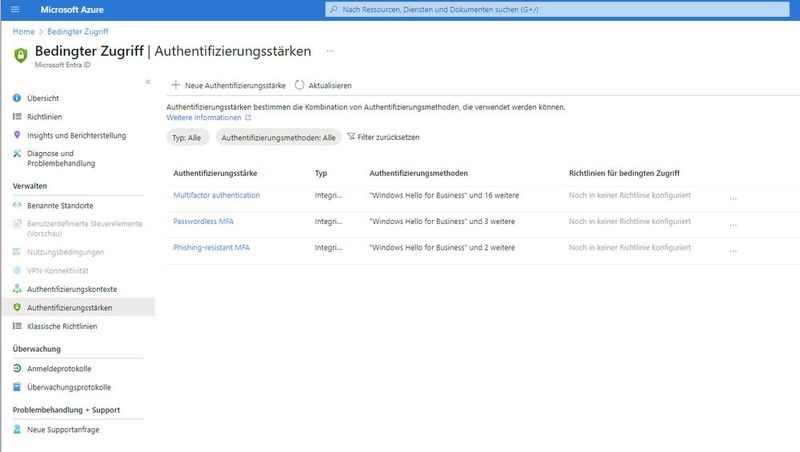The height and width of the screenshot is (452, 800).
Task: Sort by Authentifizierungsstärke column header
Action: click(x=215, y=173)
